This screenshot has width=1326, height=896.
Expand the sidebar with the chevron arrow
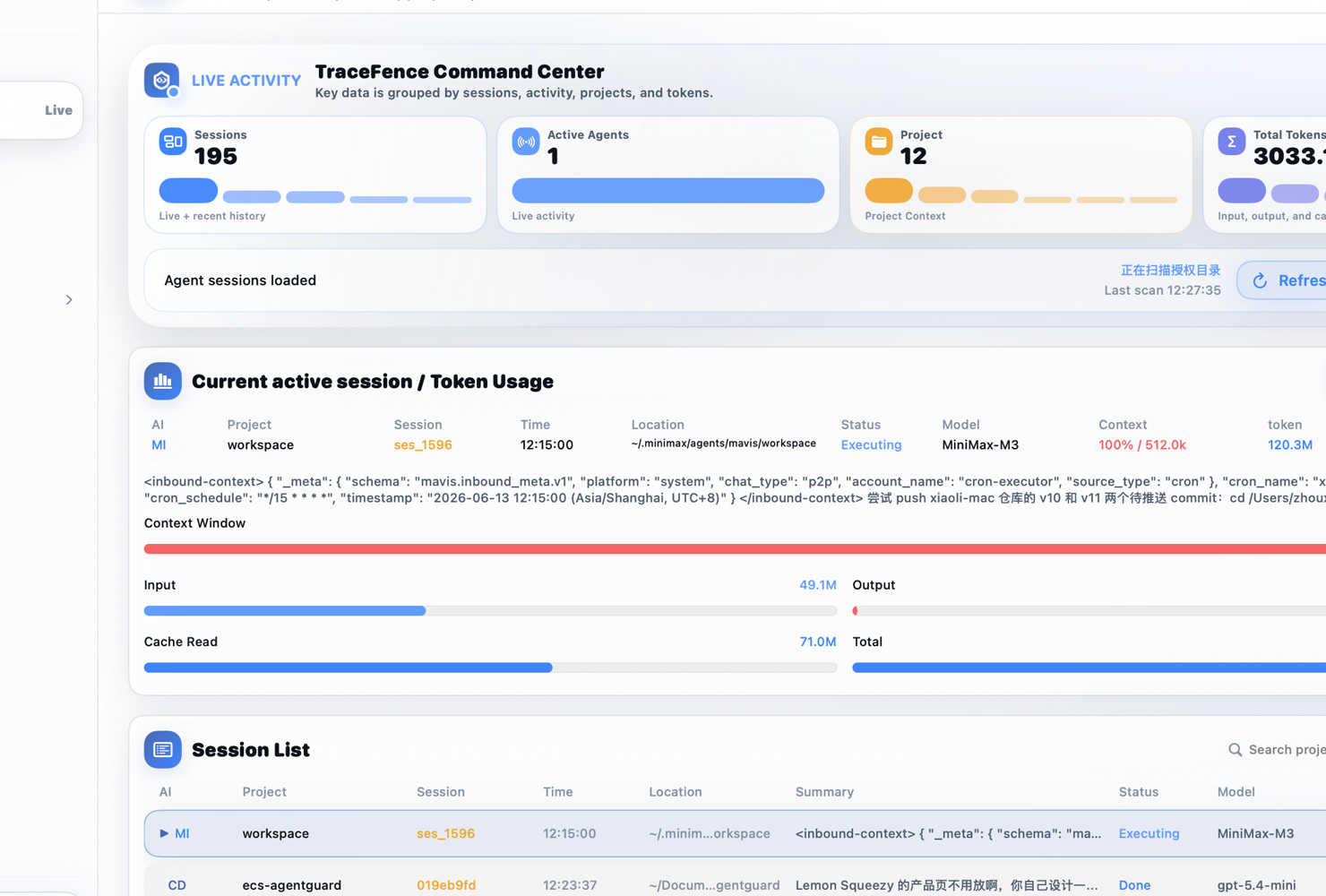(x=69, y=299)
